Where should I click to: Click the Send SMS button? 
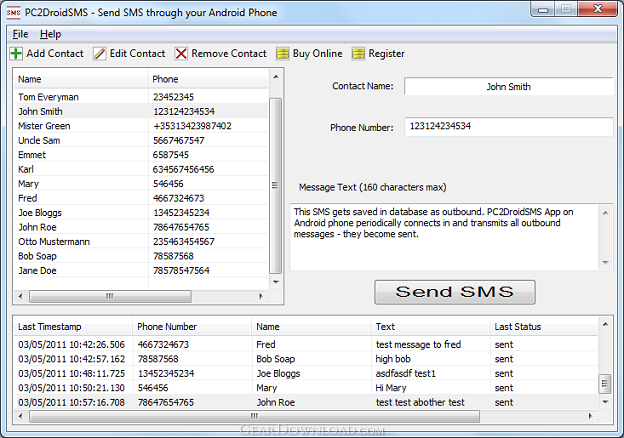click(454, 292)
